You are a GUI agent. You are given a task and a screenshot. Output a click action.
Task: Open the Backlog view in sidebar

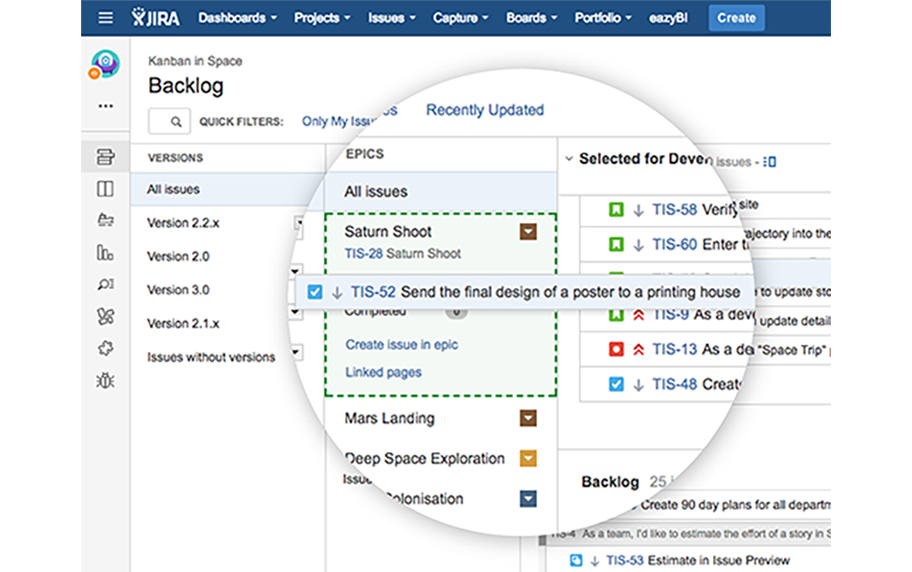pos(105,156)
